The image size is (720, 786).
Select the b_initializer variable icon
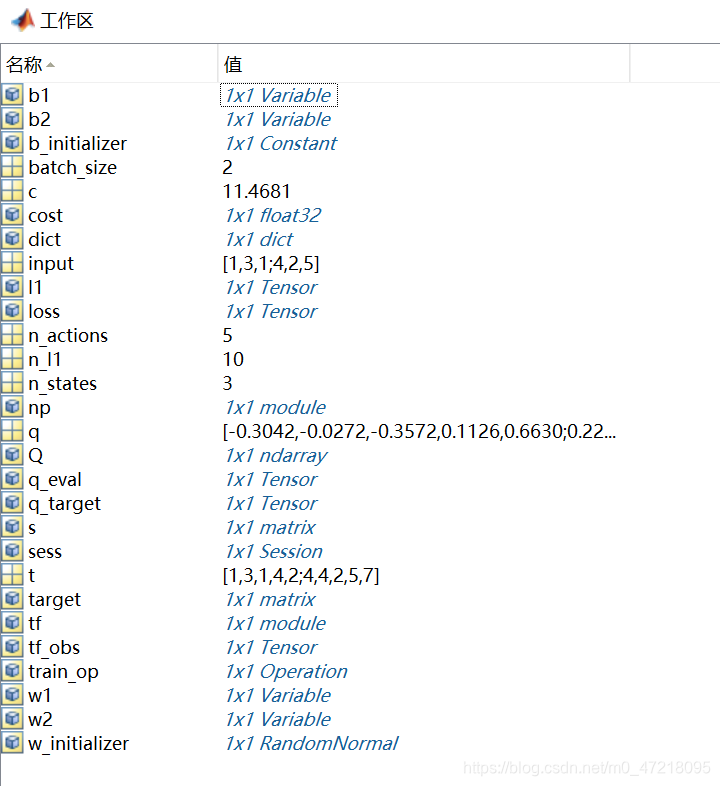tap(12, 143)
